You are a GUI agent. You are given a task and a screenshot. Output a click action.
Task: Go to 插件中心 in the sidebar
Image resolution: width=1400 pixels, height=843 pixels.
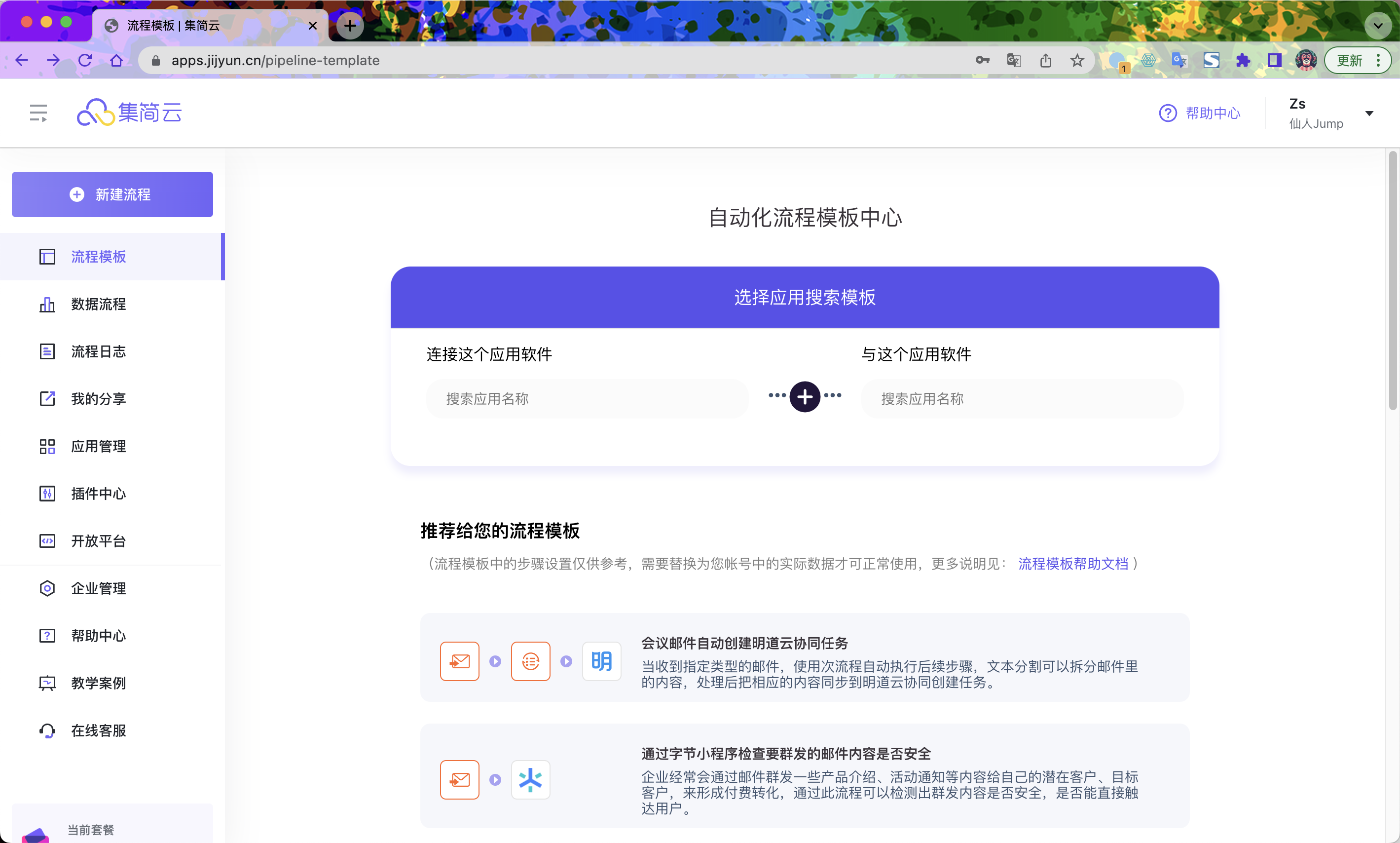coord(98,494)
